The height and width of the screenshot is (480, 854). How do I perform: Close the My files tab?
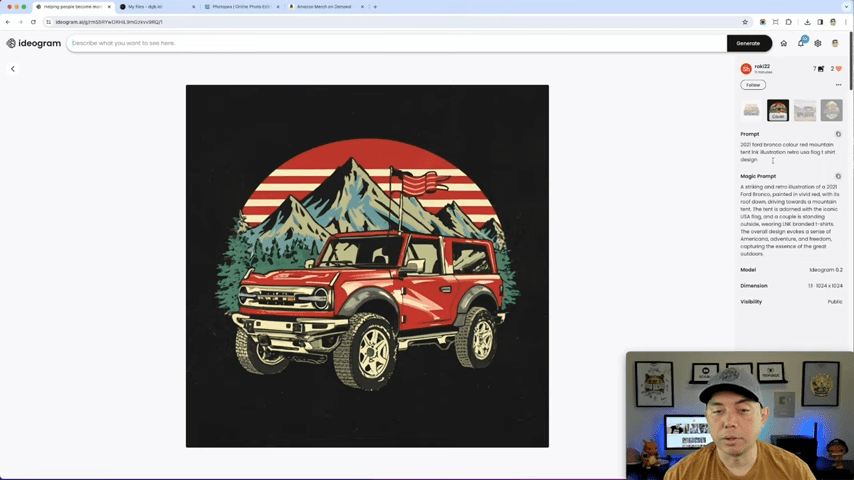click(193, 7)
